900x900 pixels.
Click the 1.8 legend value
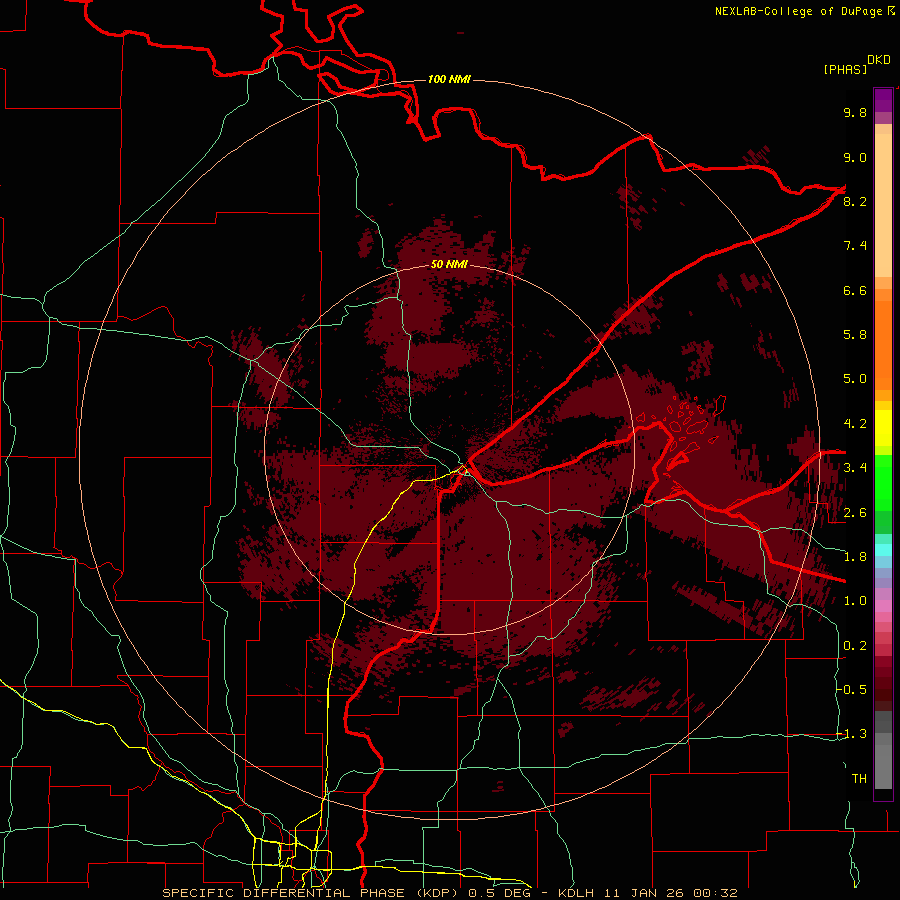click(855, 557)
